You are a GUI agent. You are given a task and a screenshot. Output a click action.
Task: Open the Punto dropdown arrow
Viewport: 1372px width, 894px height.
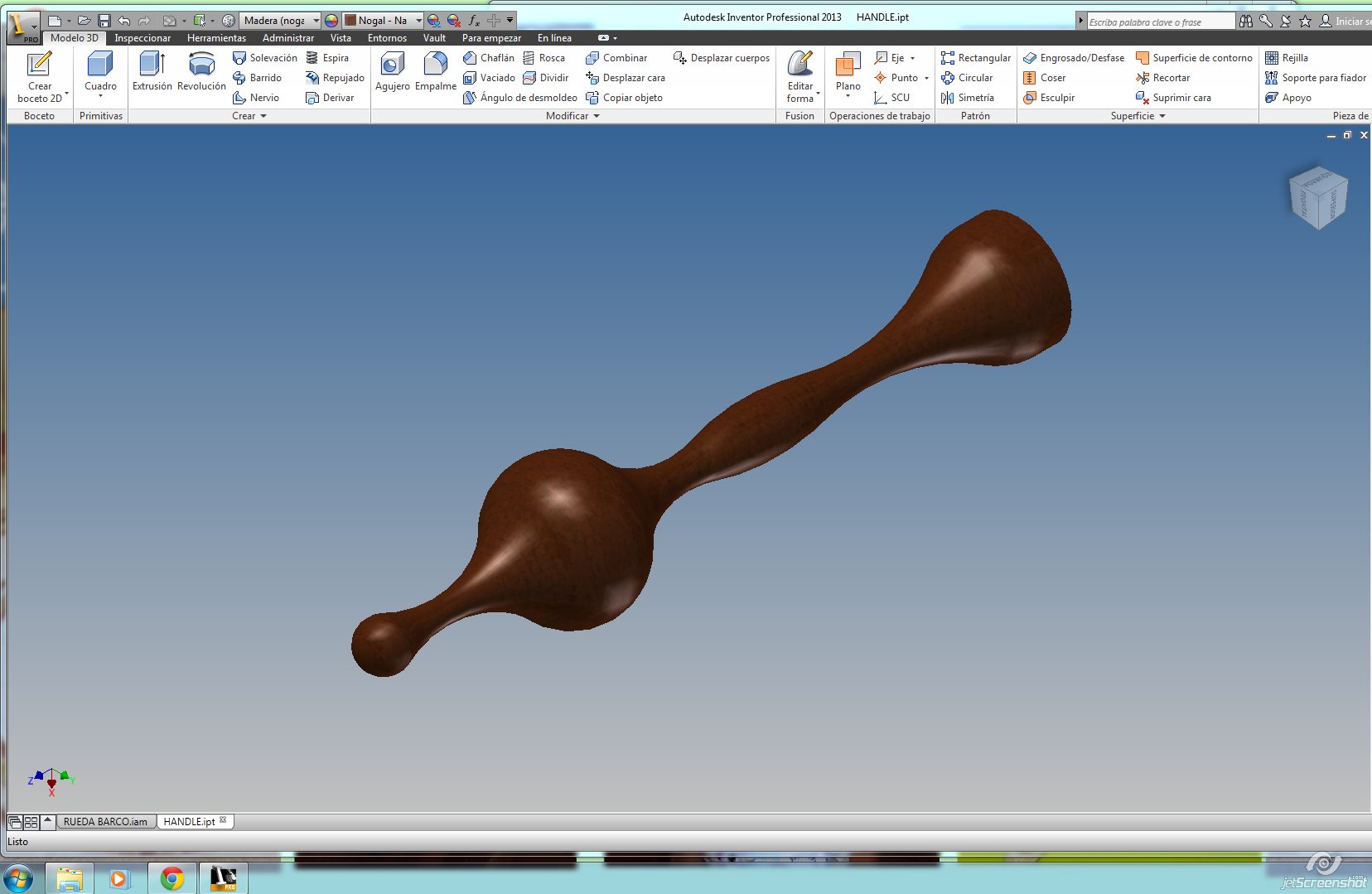pos(926,78)
